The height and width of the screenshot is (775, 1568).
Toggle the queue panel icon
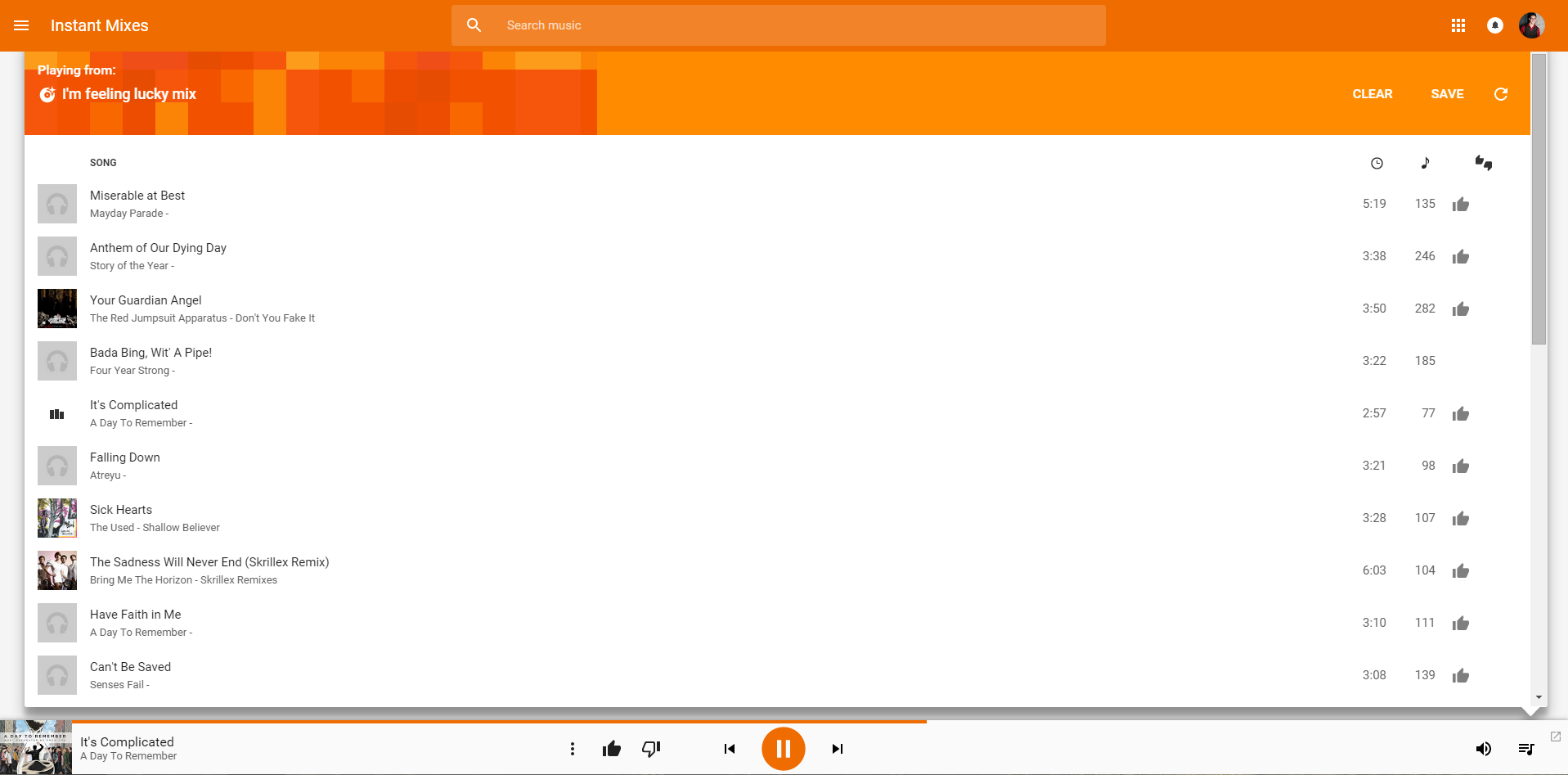1526,749
